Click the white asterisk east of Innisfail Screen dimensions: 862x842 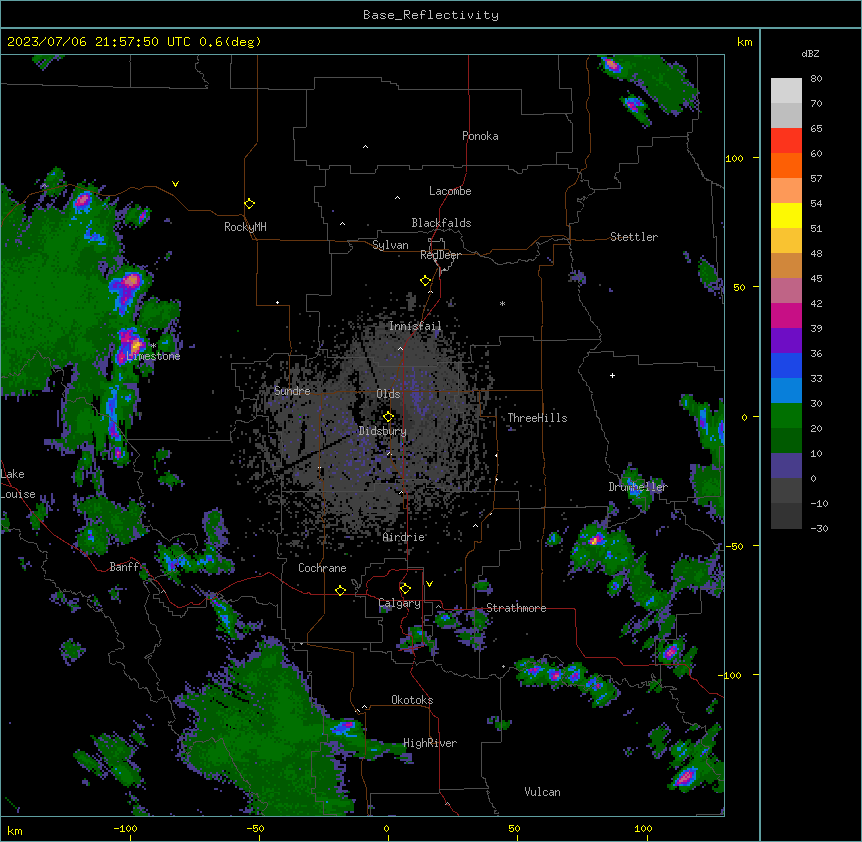click(502, 303)
